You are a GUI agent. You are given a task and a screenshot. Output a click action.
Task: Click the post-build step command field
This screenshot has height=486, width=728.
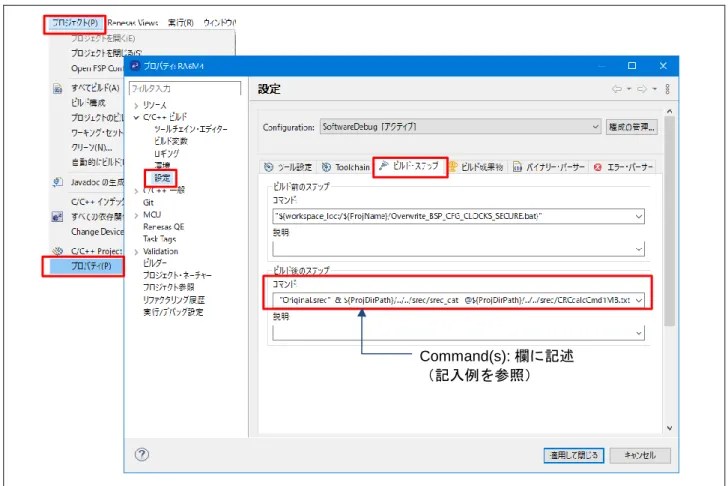point(458,300)
